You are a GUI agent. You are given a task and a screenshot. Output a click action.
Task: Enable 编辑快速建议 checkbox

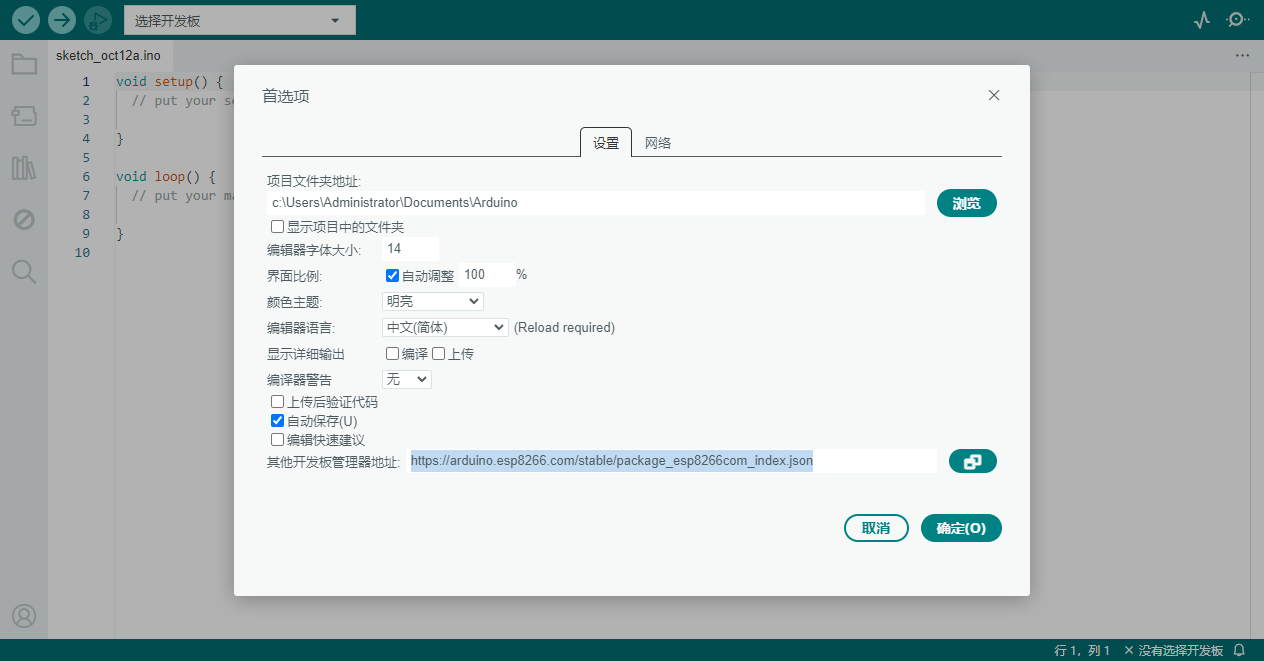tap(277, 440)
